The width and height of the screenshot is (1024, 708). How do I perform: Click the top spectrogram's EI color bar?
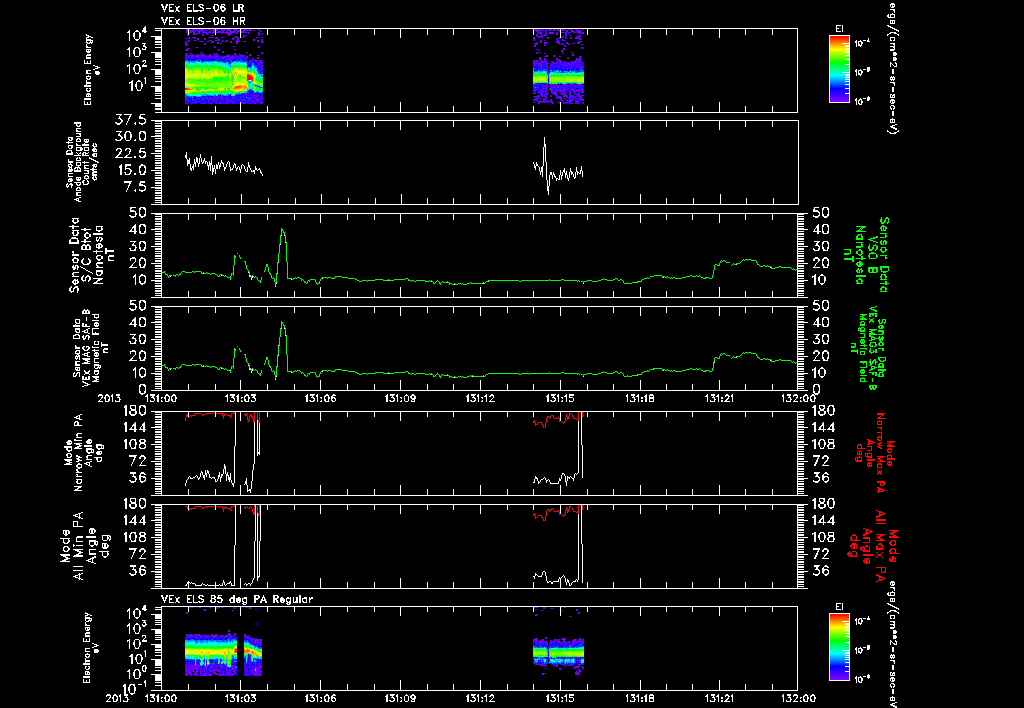click(x=839, y=69)
